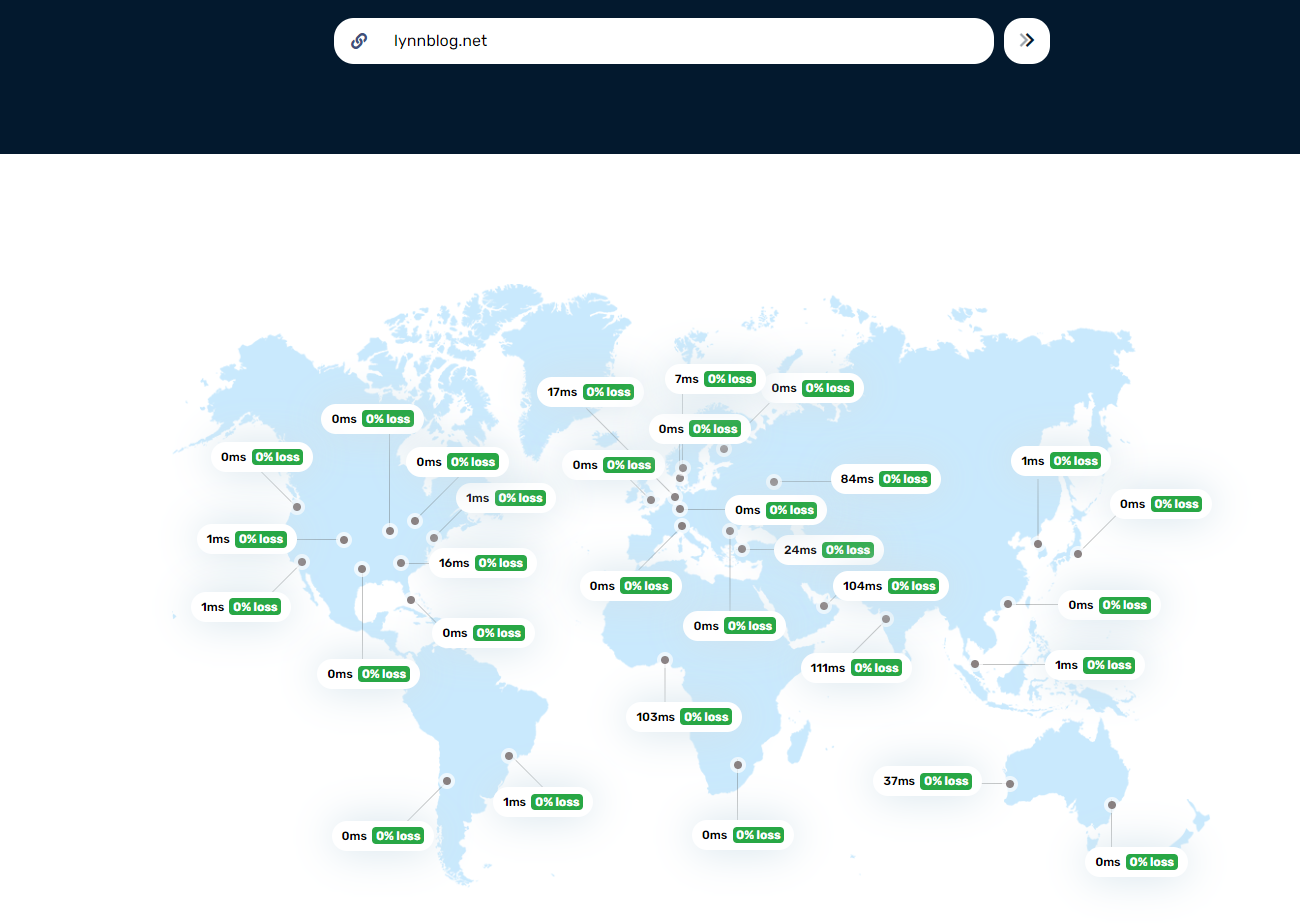
Task: Click the map marker dot beside the 84ms label
Action: click(774, 482)
